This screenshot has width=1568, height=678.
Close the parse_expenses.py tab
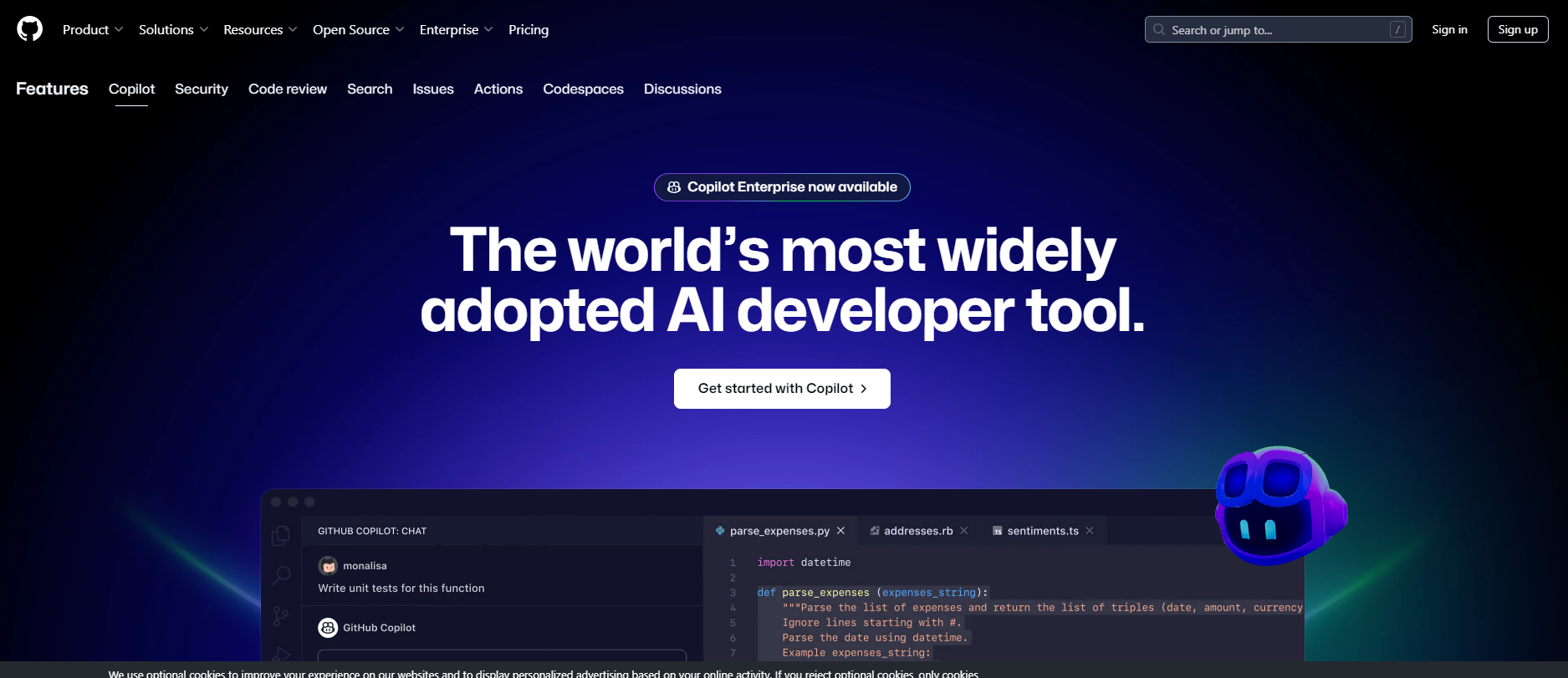840,531
